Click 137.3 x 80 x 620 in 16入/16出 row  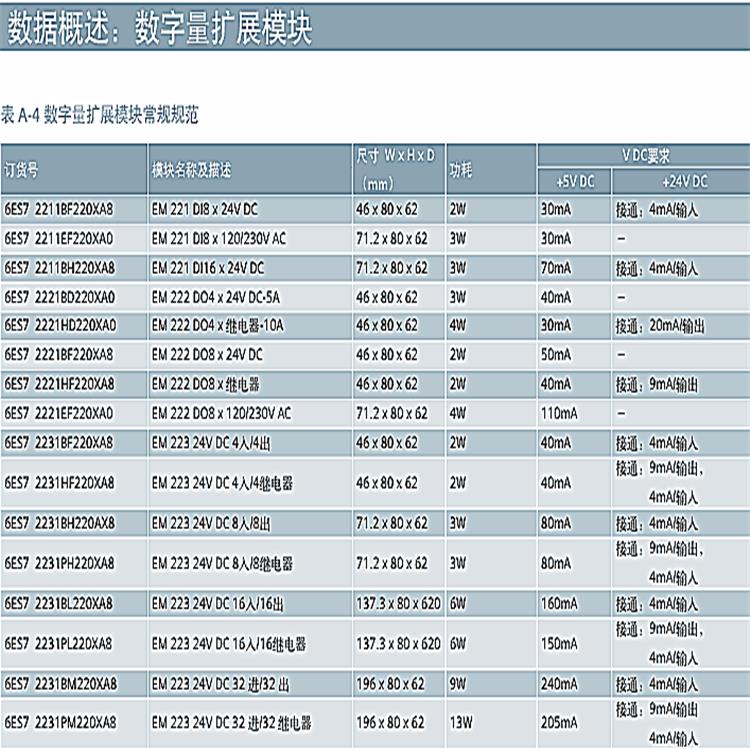click(x=398, y=604)
